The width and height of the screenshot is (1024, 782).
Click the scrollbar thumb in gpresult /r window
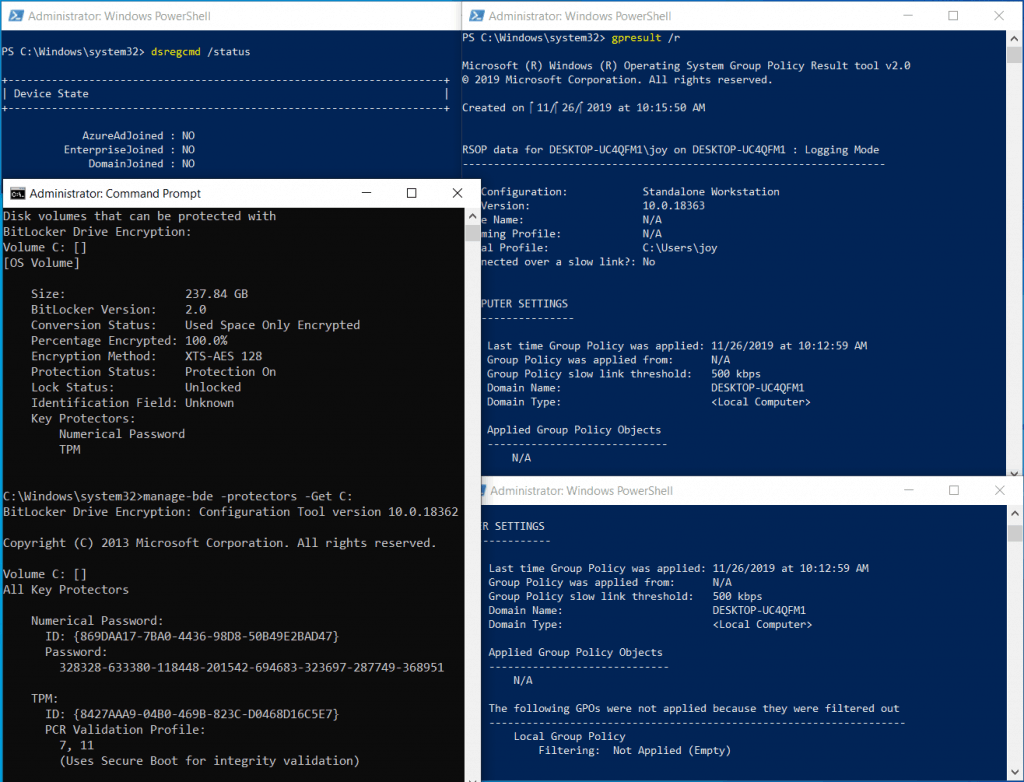coord(1014,56)
